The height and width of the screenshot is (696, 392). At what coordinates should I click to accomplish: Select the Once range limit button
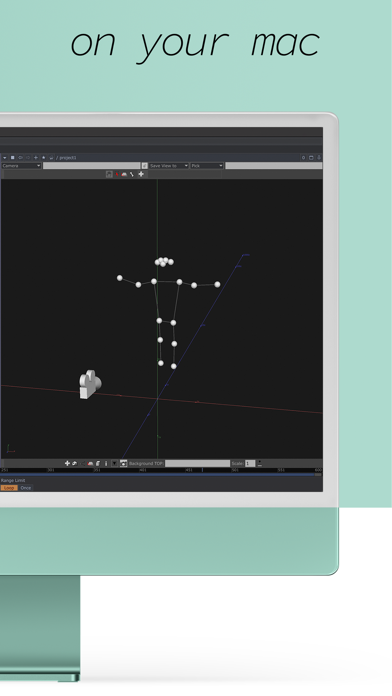pos(26,488)
